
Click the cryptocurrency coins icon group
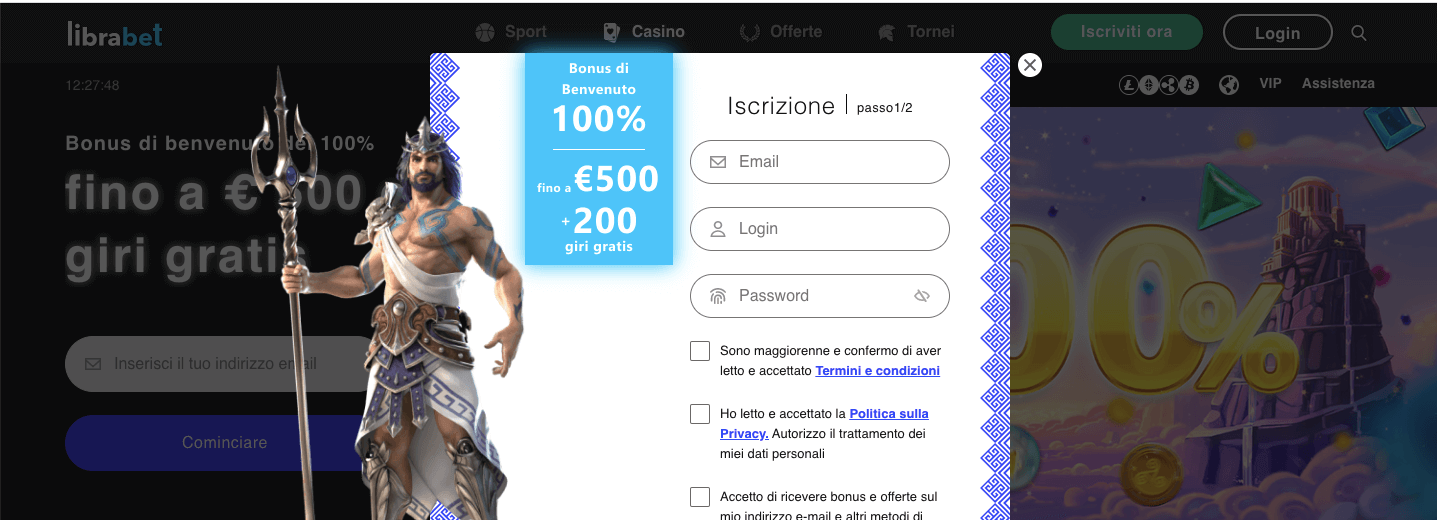point(1158,85)
